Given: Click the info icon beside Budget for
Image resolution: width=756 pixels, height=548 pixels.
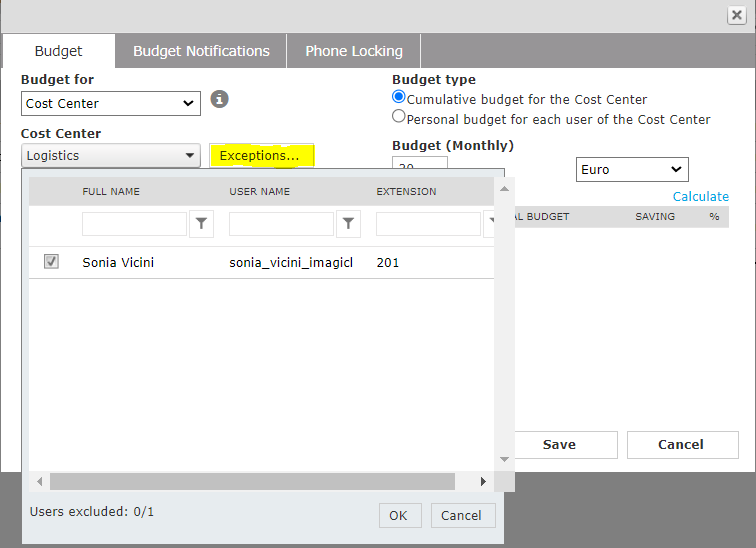Looking at the screenshot, I should 220,100.
